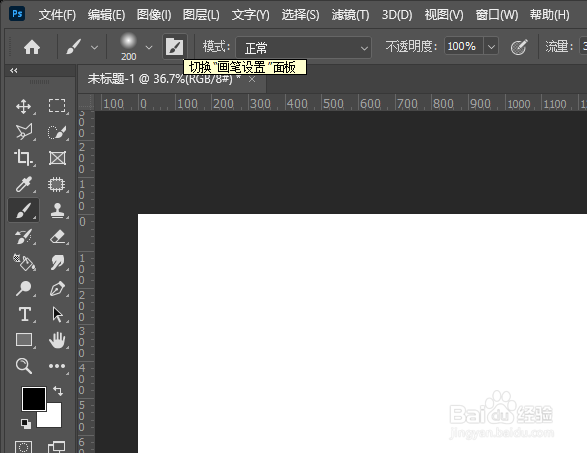Open the 帮助(H) menu
Screen dimensions: 587x453
(550, 15)
